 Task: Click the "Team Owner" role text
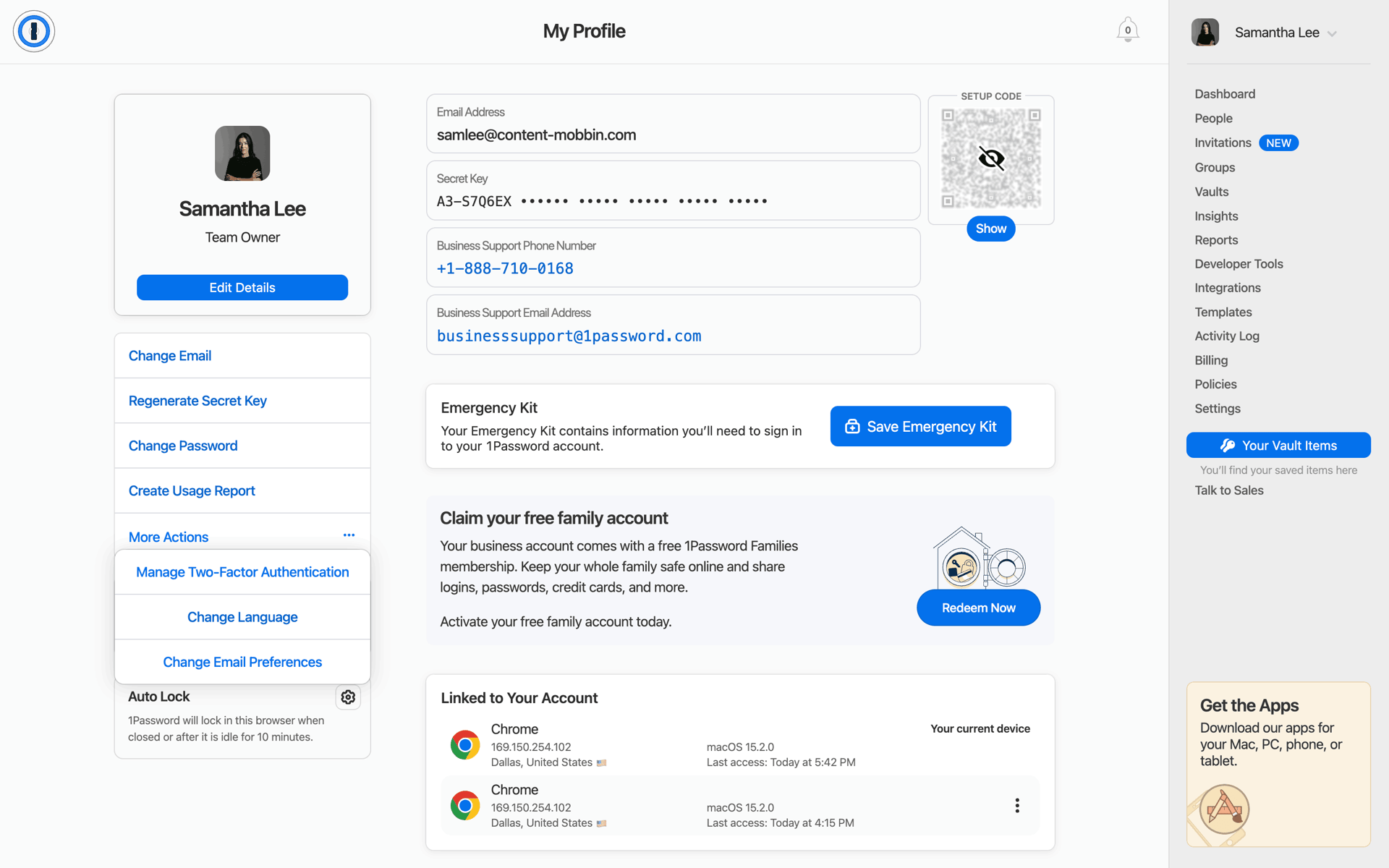[x=242, y=237]
